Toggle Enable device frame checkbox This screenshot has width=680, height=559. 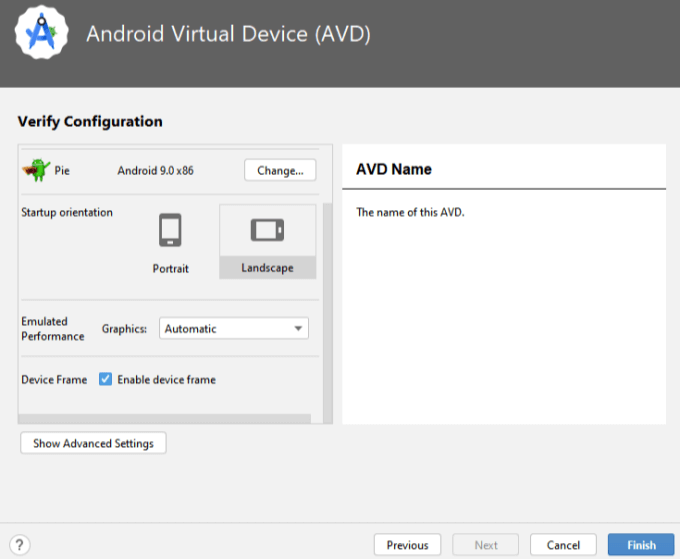105,379
